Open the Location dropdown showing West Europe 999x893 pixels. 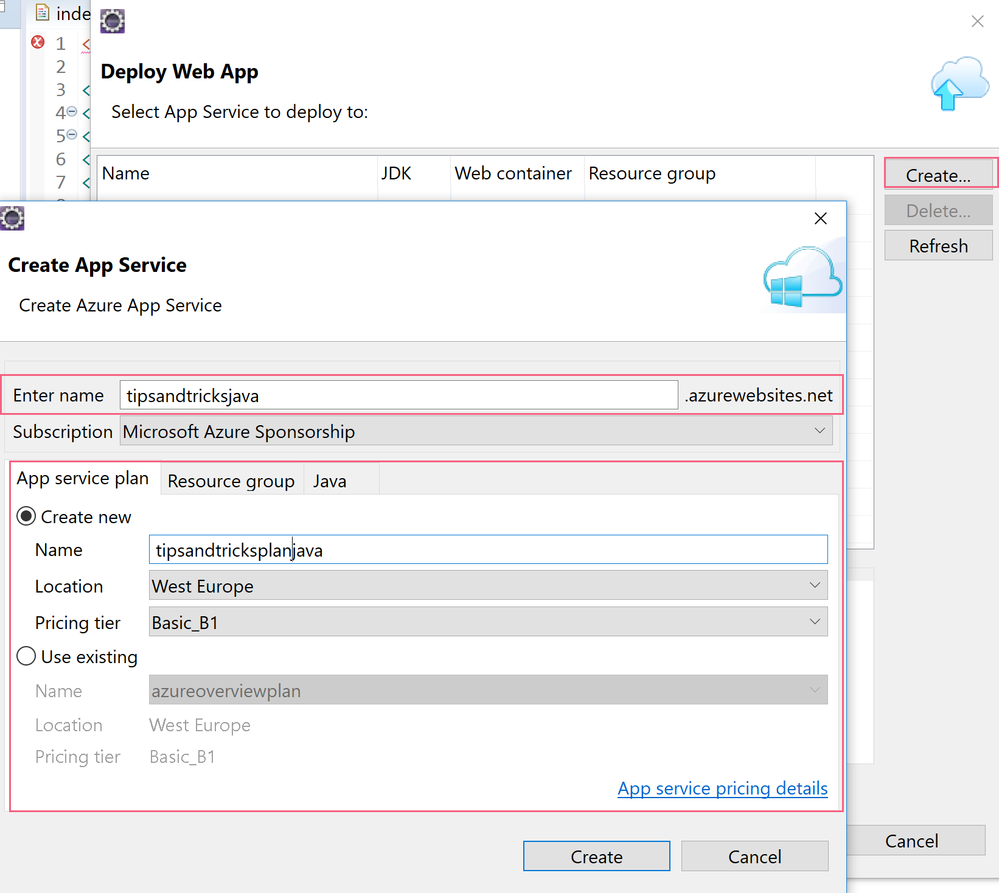(x=488, y=585)
